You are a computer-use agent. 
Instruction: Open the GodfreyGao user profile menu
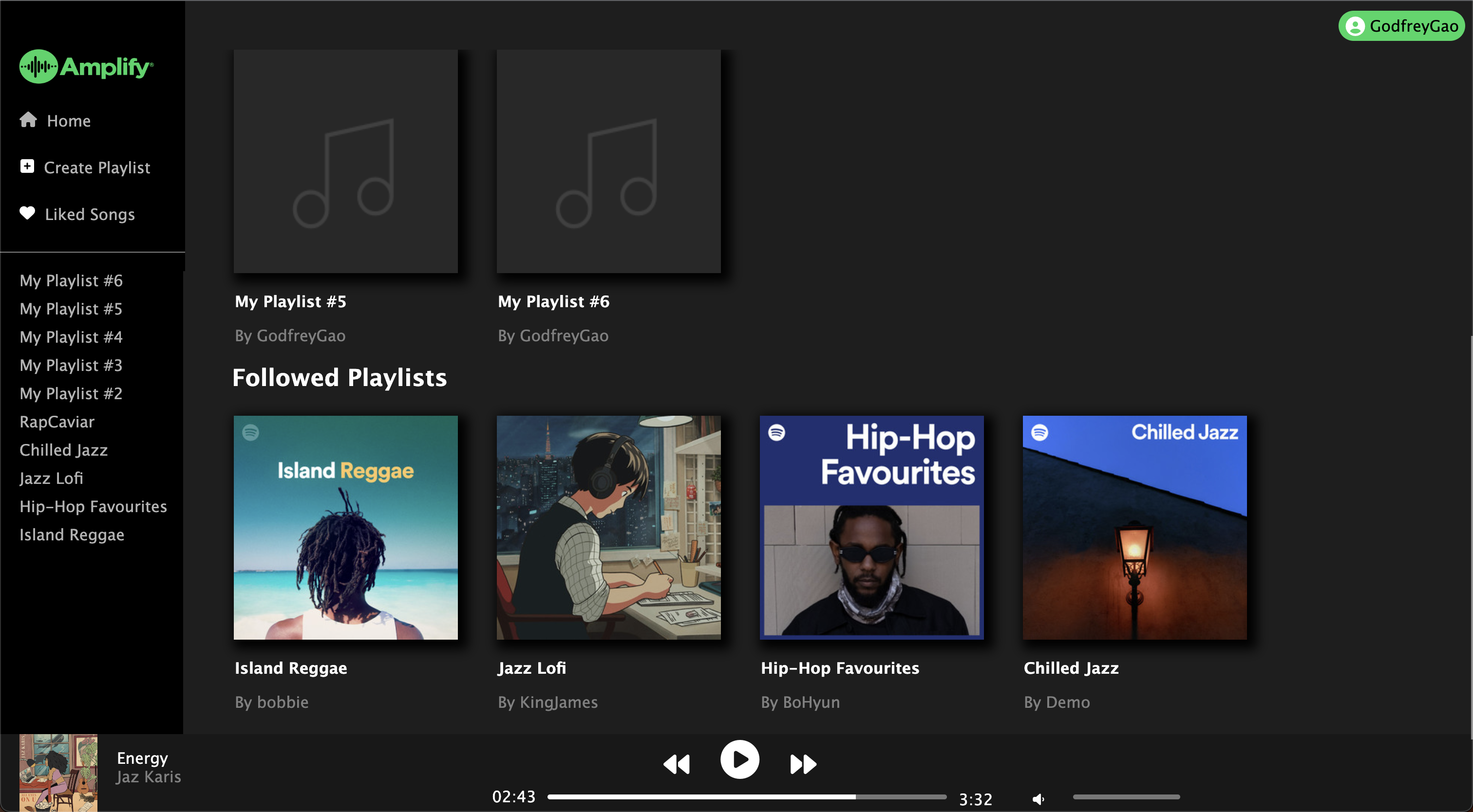1401,26
